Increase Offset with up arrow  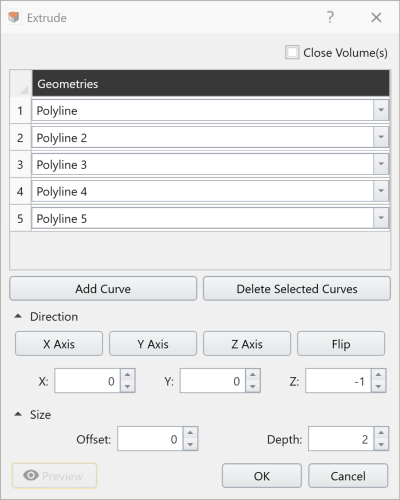click(x=190, y=433)
